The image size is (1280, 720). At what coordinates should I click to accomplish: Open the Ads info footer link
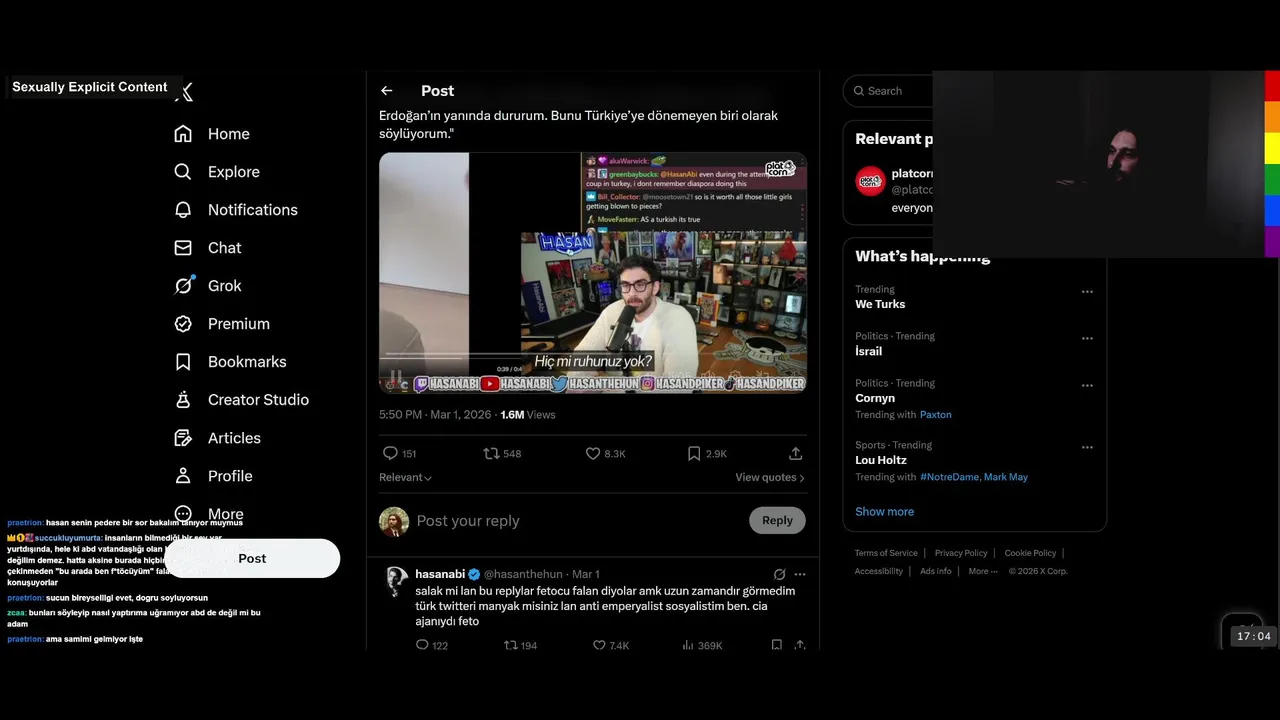pos(936,571)
